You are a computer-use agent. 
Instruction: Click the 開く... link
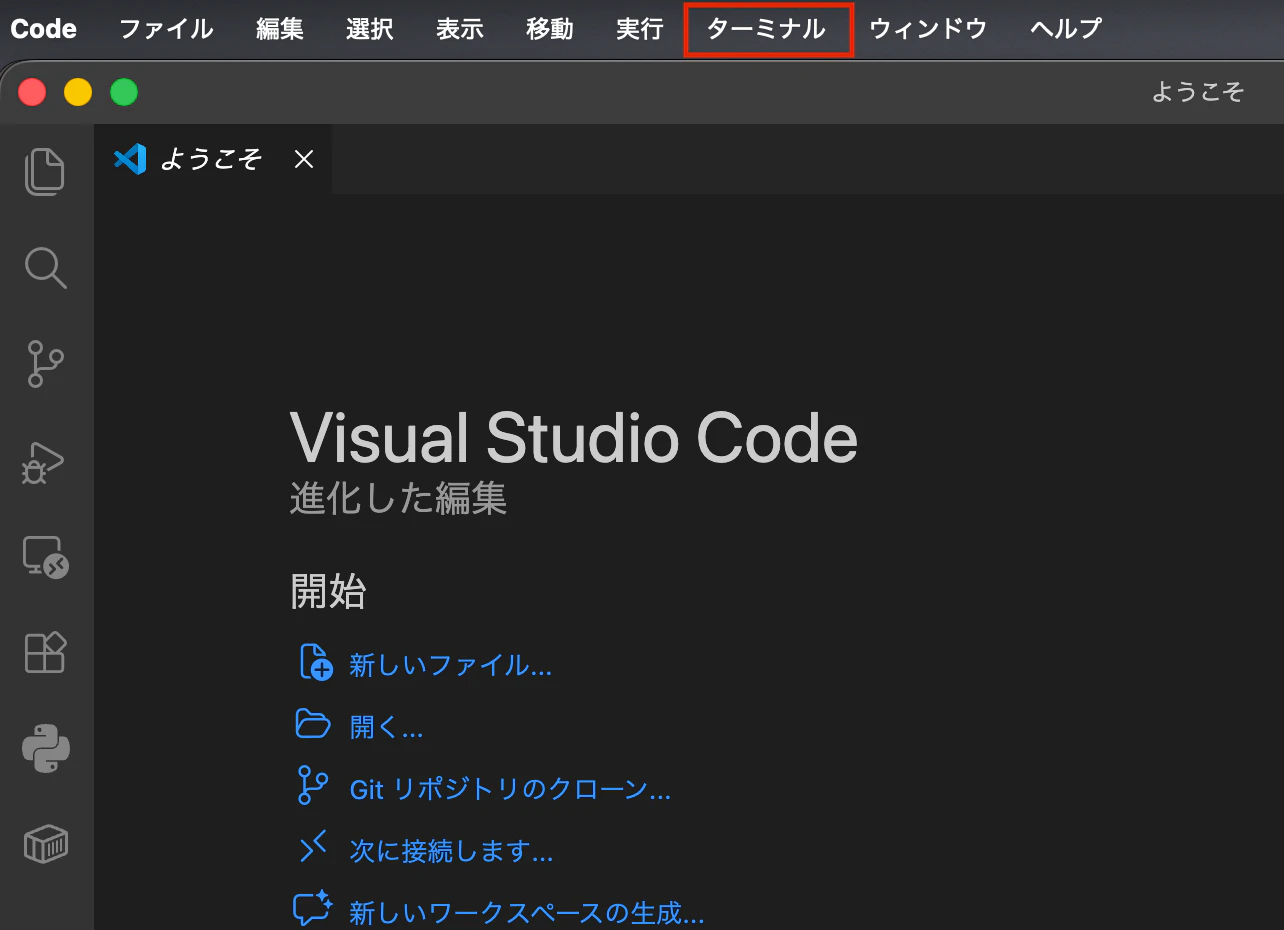pyautogui.click(x=386, y=727)
